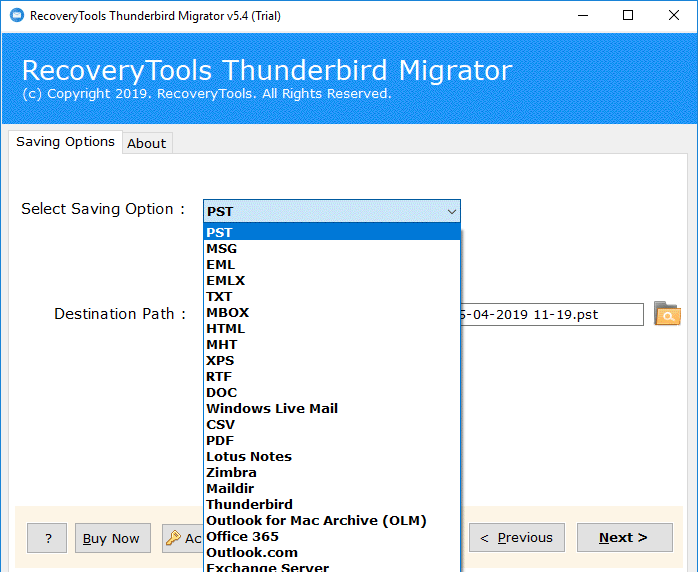The image size is (698, 572).
Task: Close the Thunderbird Migrator window
Action: click(674, 16)
